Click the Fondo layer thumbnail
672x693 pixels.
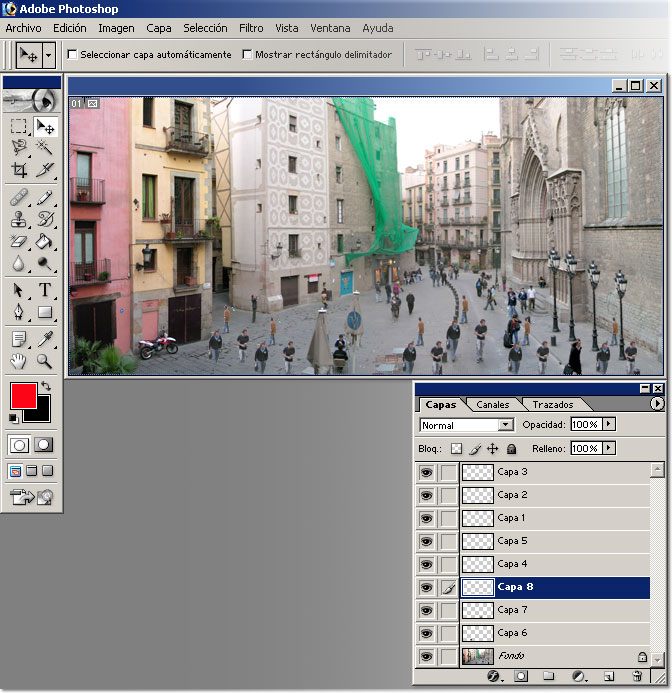478,656
